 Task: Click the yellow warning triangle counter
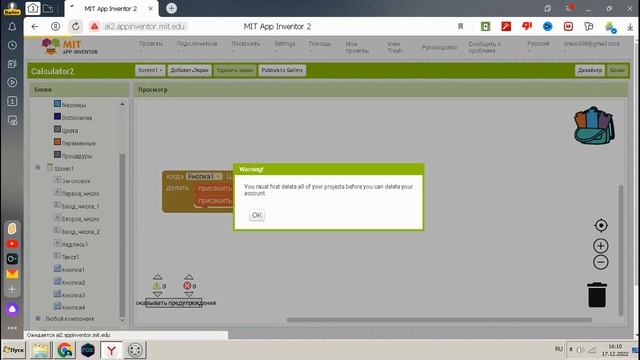tap(157, 286)
